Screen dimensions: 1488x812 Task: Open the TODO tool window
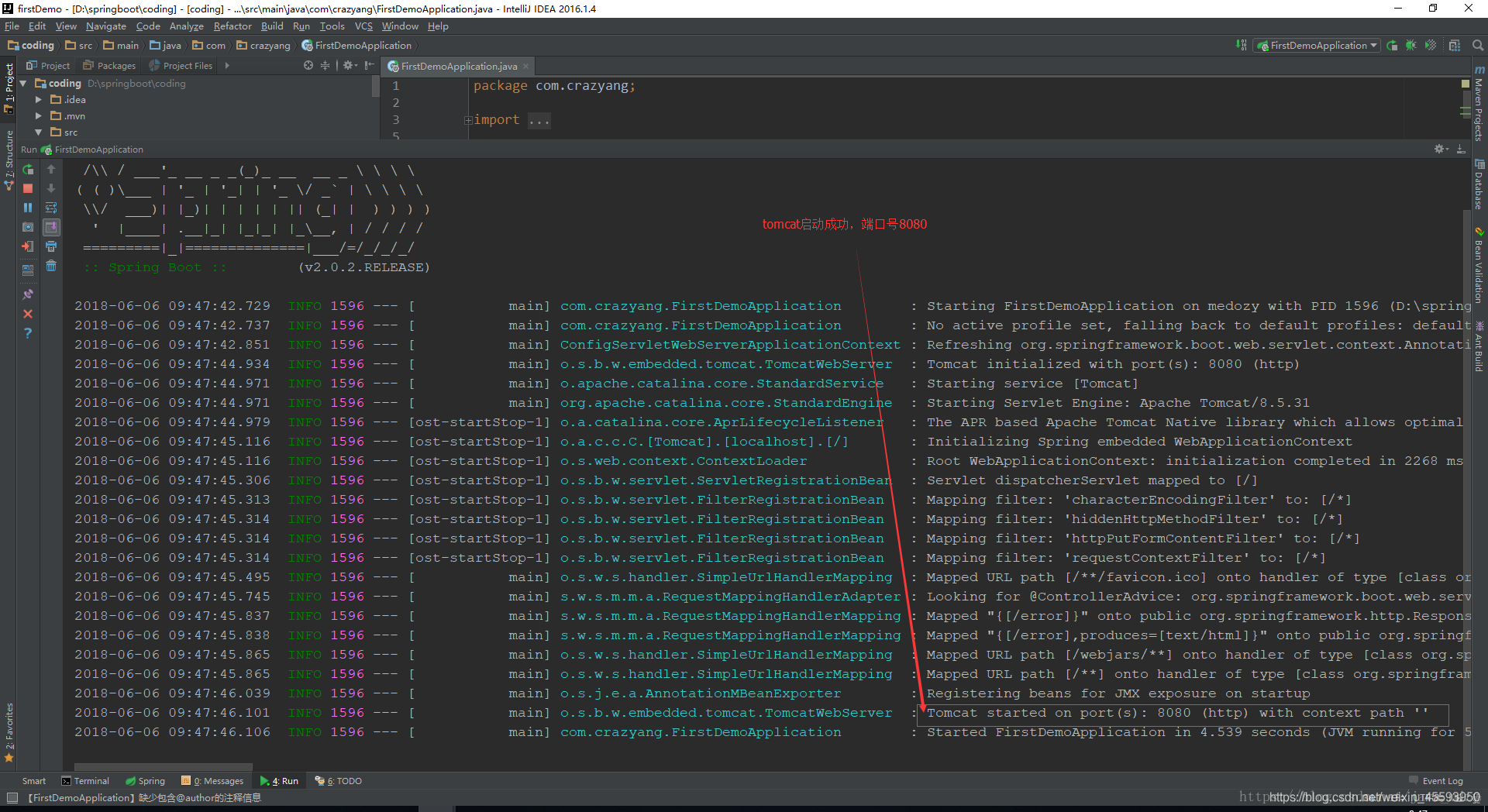pos(339,781)
